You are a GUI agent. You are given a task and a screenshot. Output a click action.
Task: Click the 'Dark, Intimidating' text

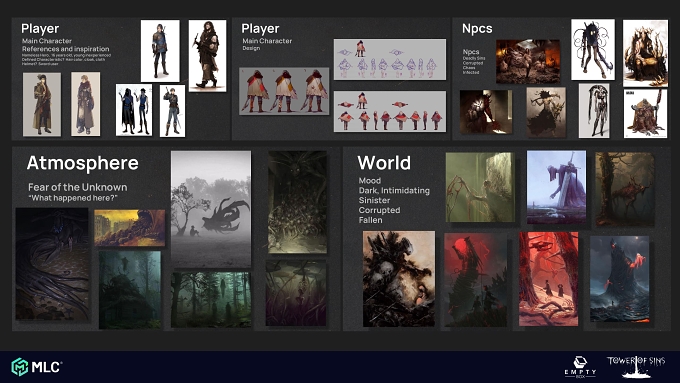pos(394,190)
